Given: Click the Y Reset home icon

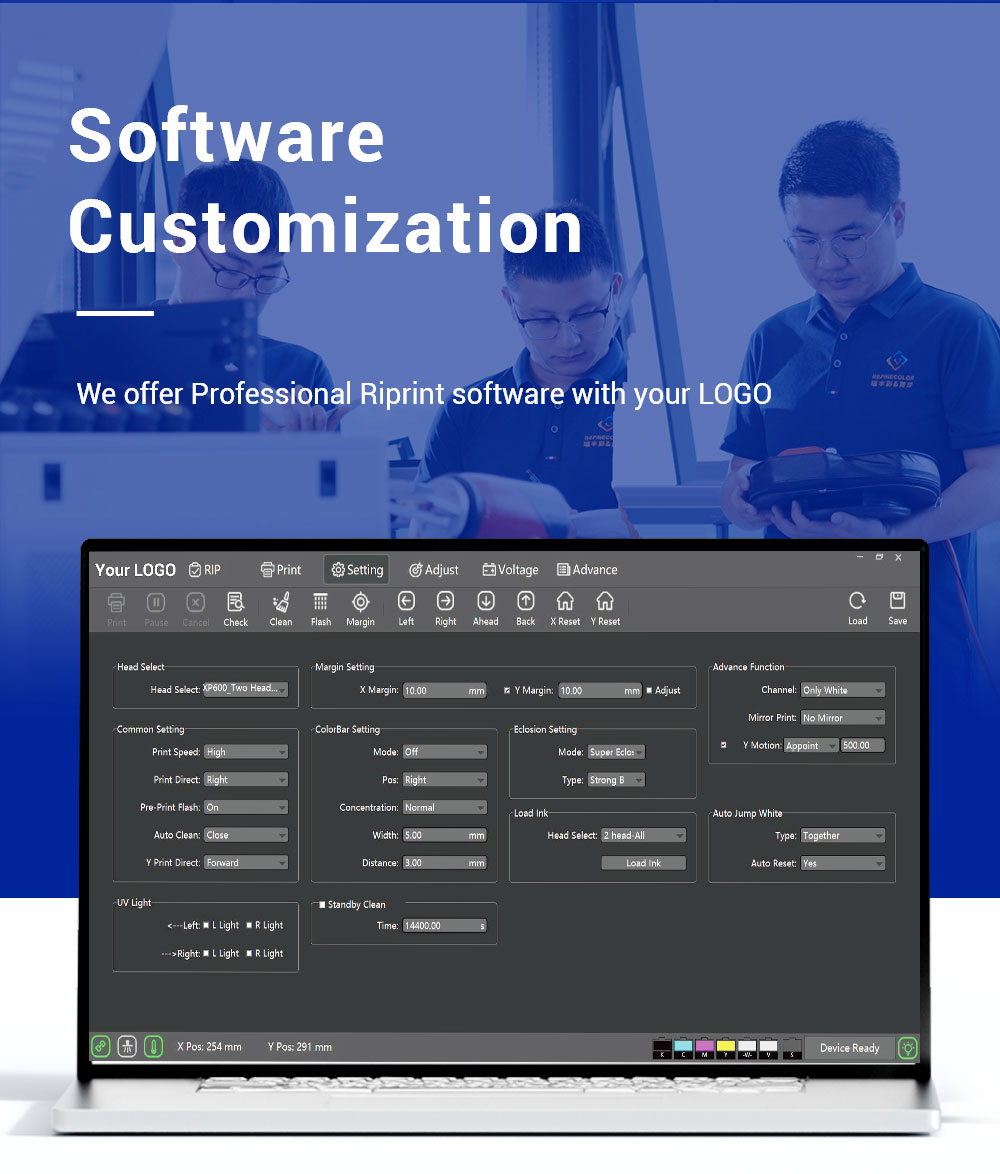Looking at the screenshot, I should click(605, 608).
